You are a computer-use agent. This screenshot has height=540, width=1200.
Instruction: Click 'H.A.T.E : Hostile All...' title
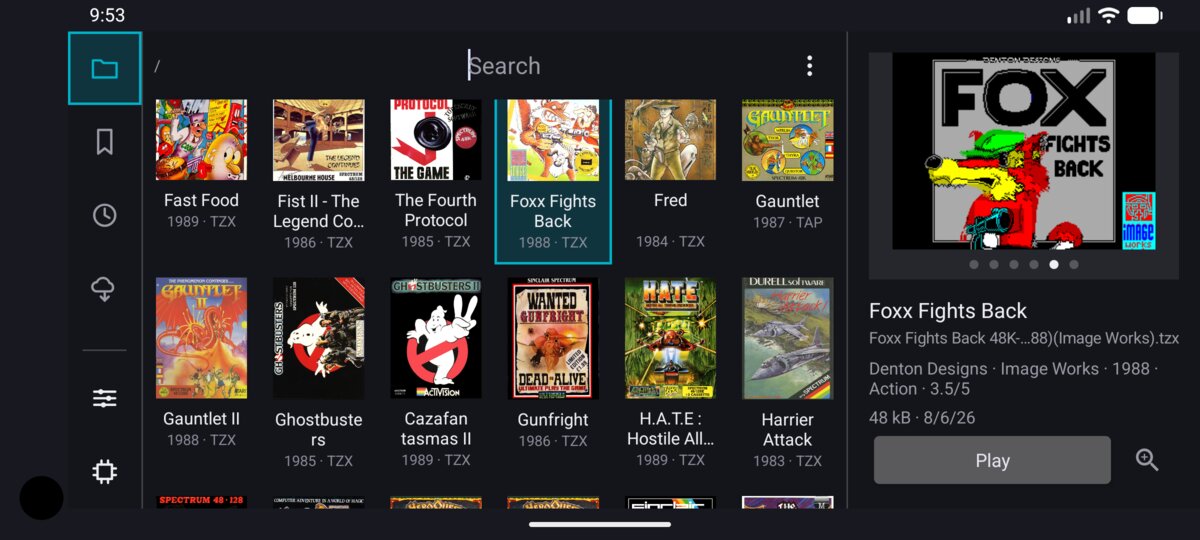(x=670, y=429)
